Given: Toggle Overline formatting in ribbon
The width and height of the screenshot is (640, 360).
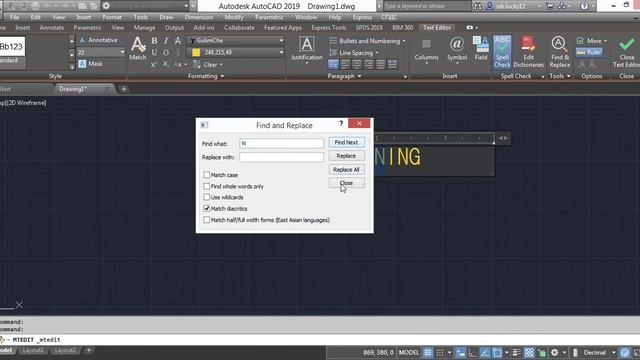Looking at the screenshot, I should pos(166,52).
